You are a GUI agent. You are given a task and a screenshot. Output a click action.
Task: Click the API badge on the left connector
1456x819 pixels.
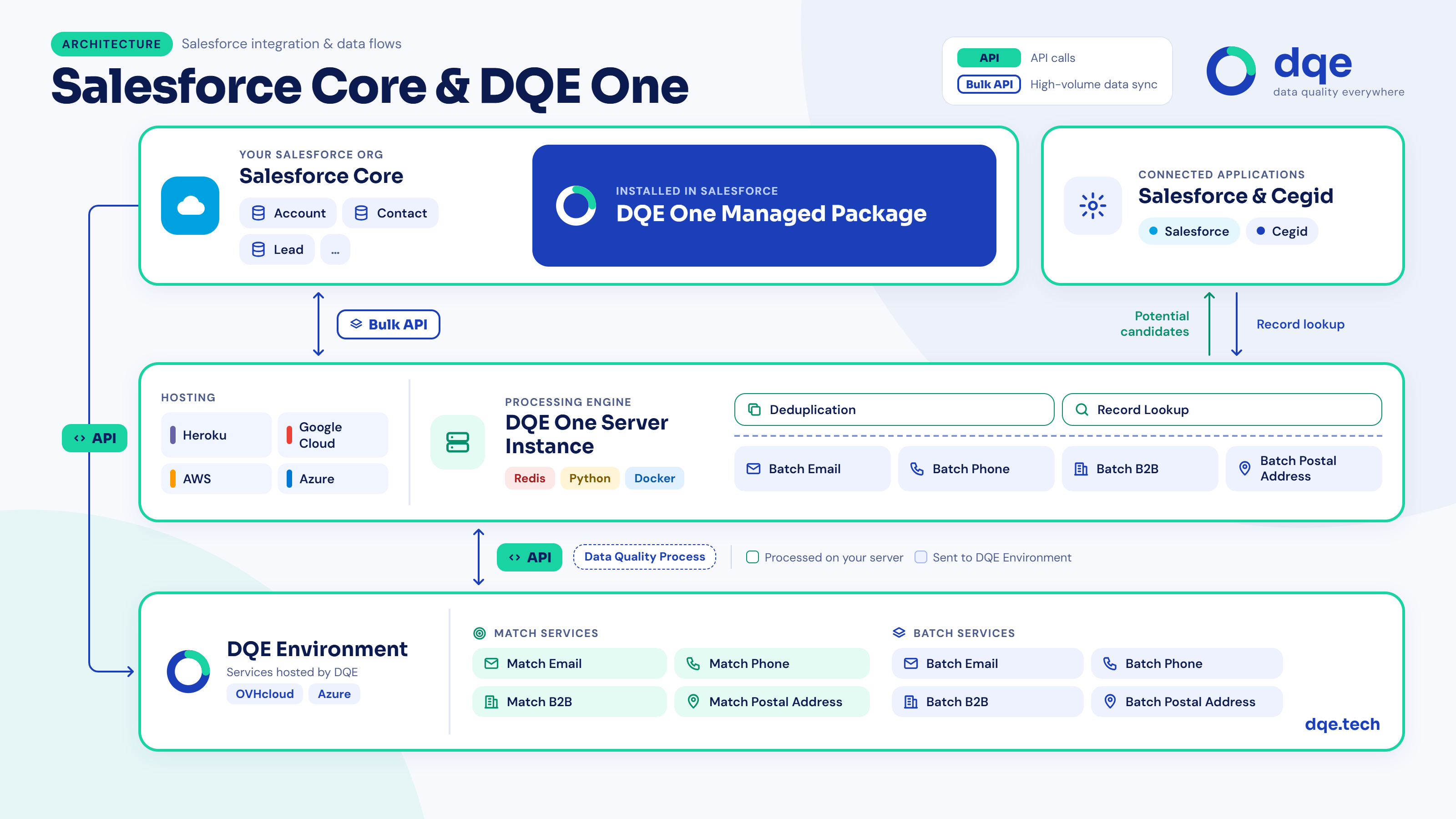[94, 438]
